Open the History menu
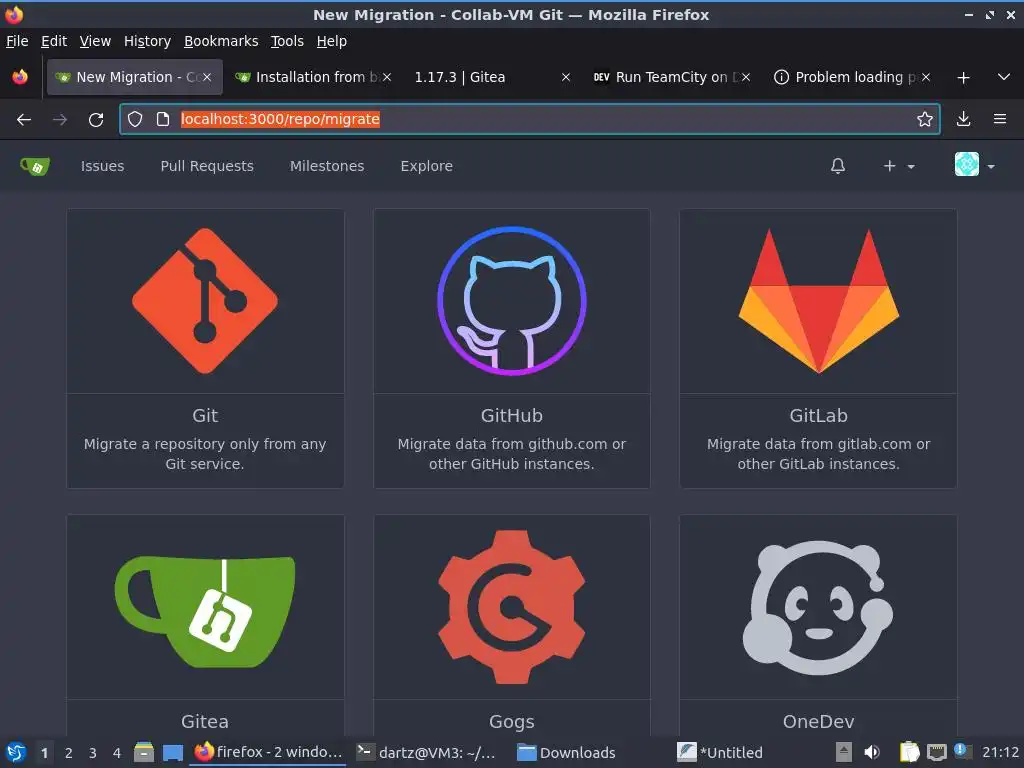This screenshot has width=1024, height=768. [x=147, y=41]
